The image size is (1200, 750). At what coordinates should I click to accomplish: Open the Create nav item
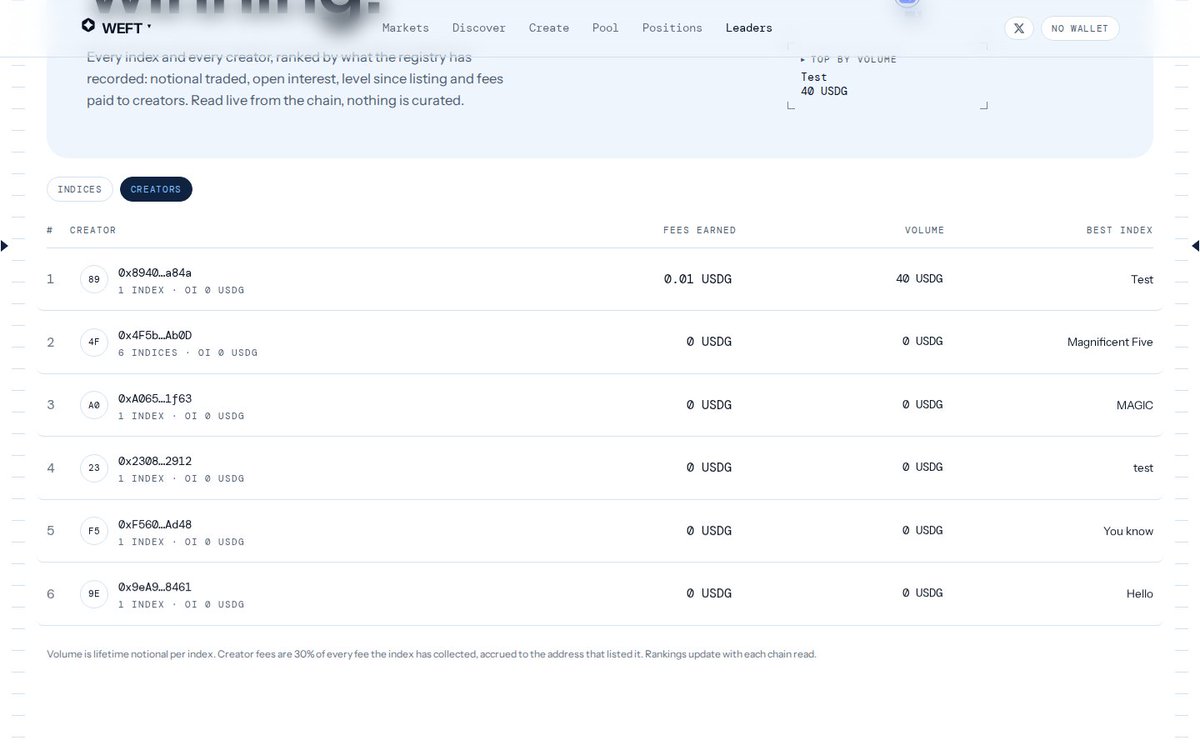[x=549, y=28]
